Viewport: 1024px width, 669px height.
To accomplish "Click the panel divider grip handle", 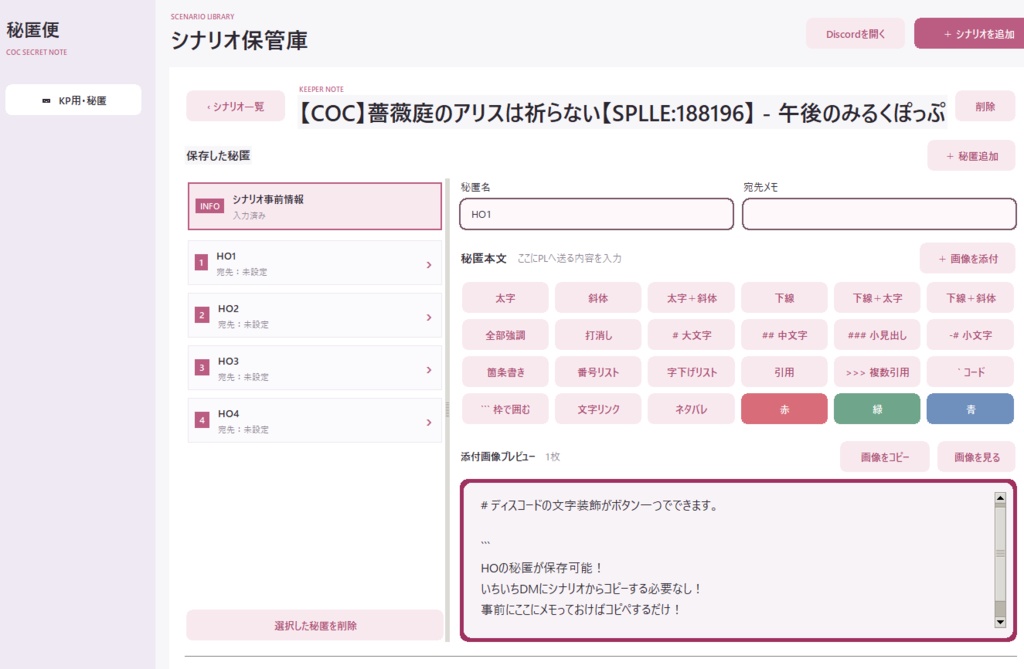I will pos(447,410).
